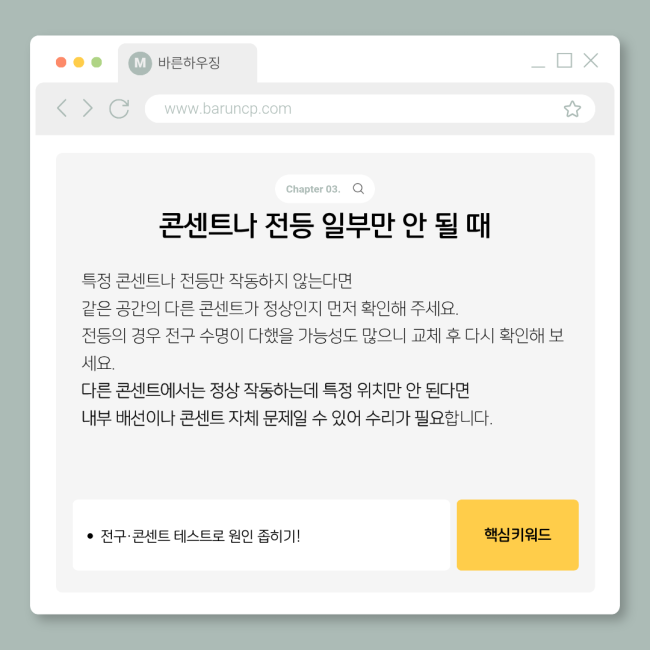Select the 바른하우징 browser tab
This screenshot has width=650, height=650.
(187, 63)
